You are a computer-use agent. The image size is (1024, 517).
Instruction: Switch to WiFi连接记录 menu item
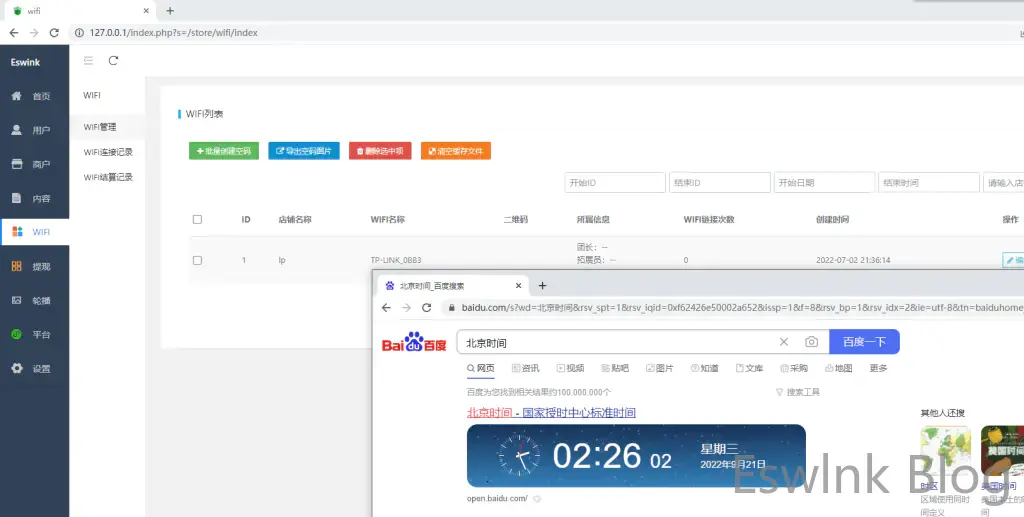coord(108,152)
